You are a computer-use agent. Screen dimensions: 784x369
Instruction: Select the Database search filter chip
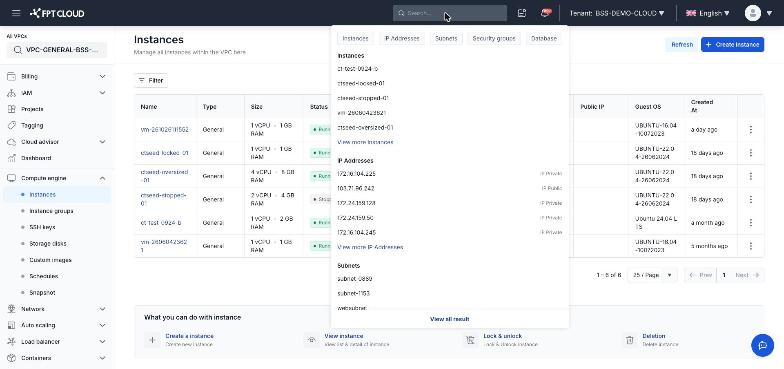click(544, 38)
